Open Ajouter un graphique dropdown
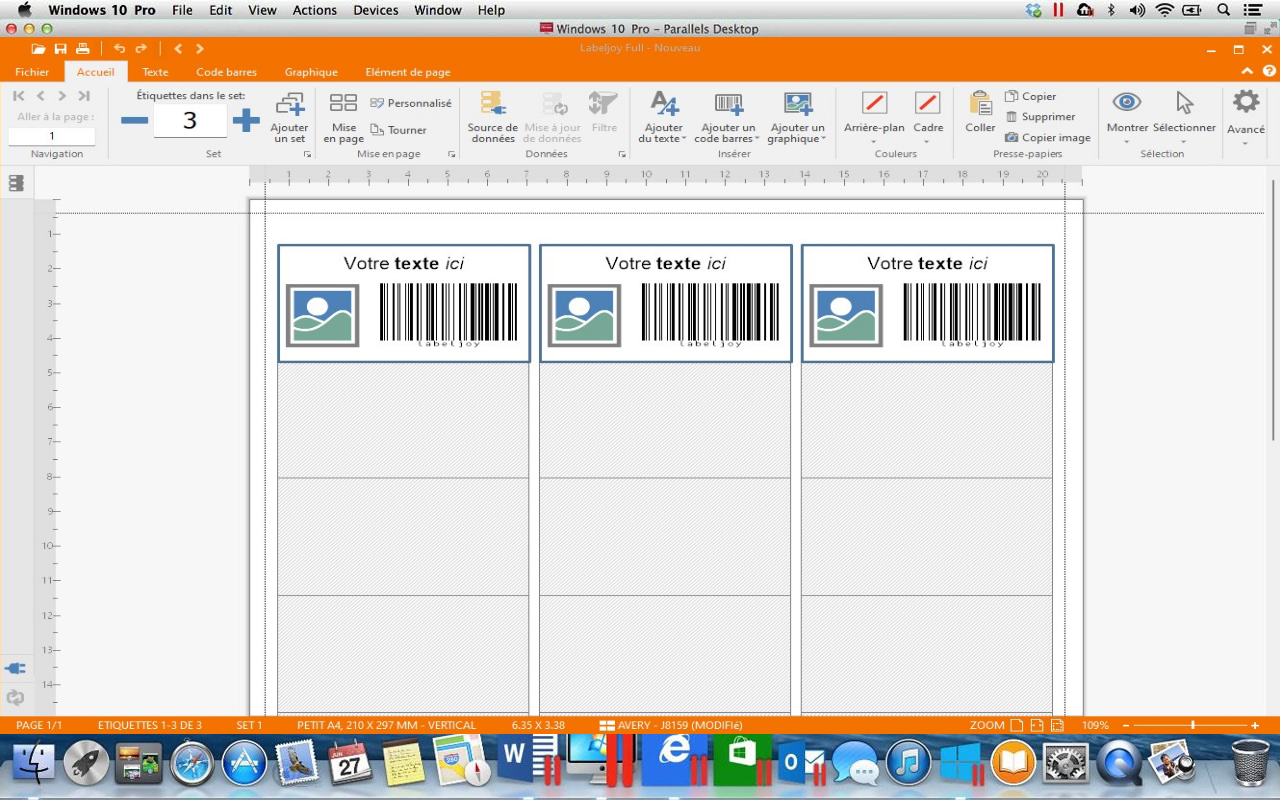Screen dimensions: 1280x800 point(797,118)
